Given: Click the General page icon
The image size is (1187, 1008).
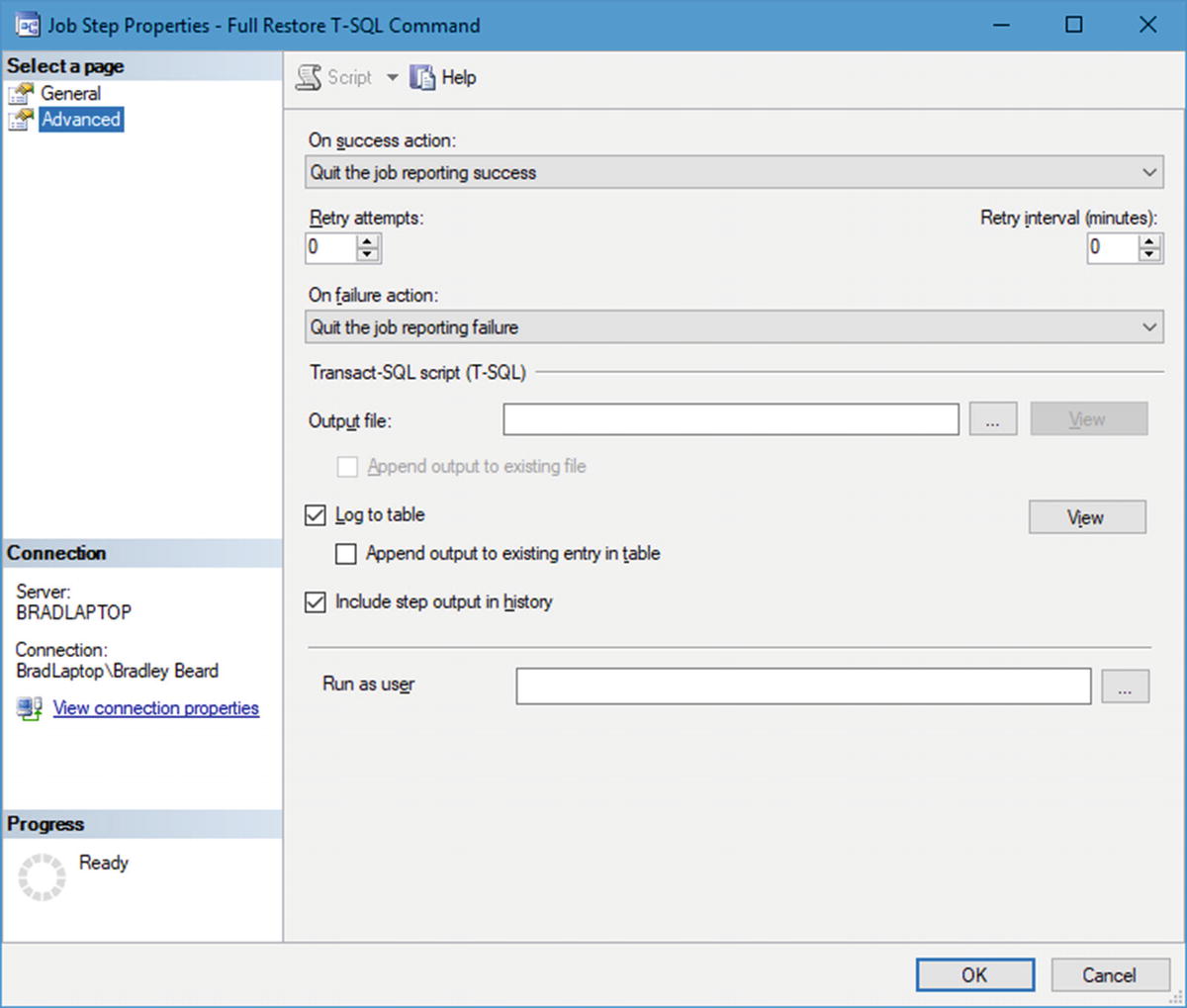Looking at the screenshot, I should pos(21,94).
